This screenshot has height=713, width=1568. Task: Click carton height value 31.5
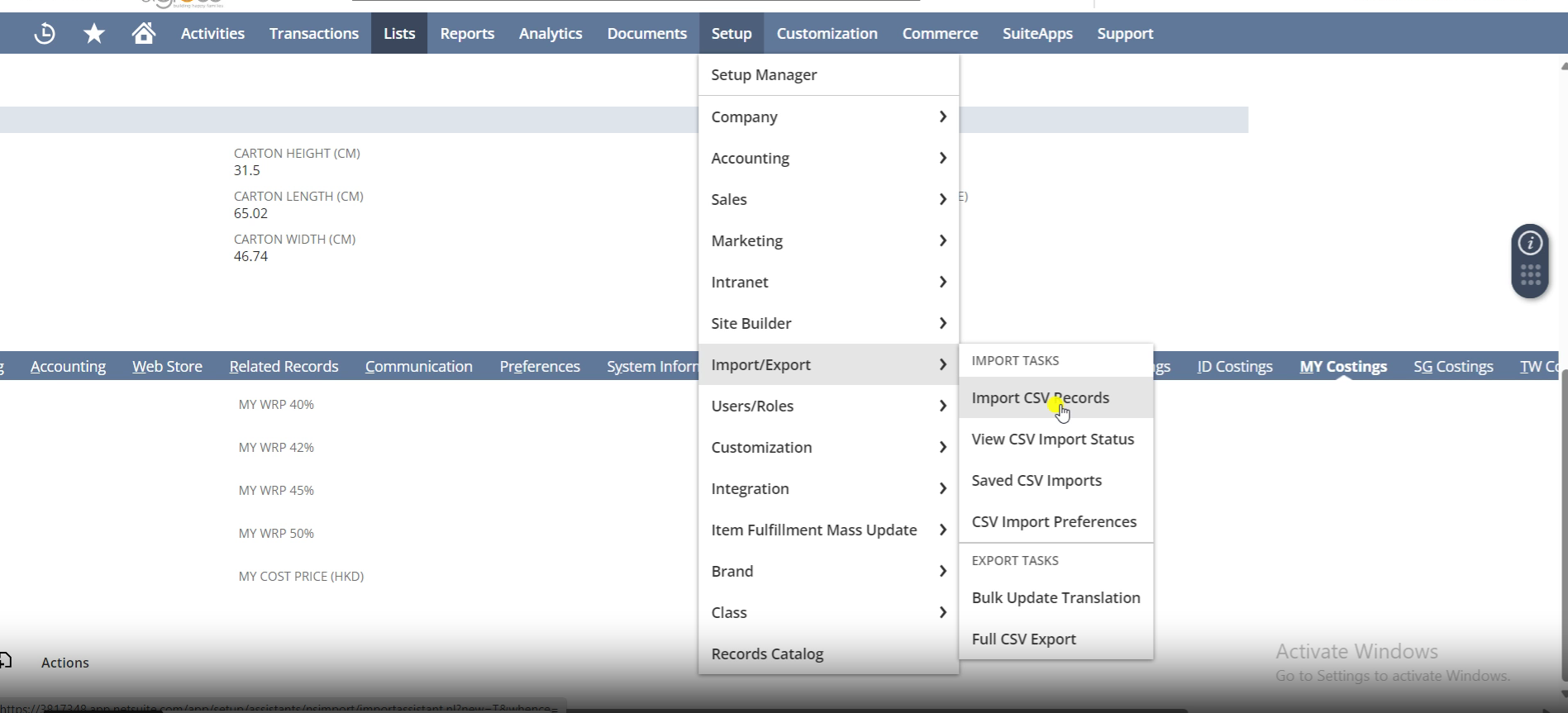(x=246, y=170)
